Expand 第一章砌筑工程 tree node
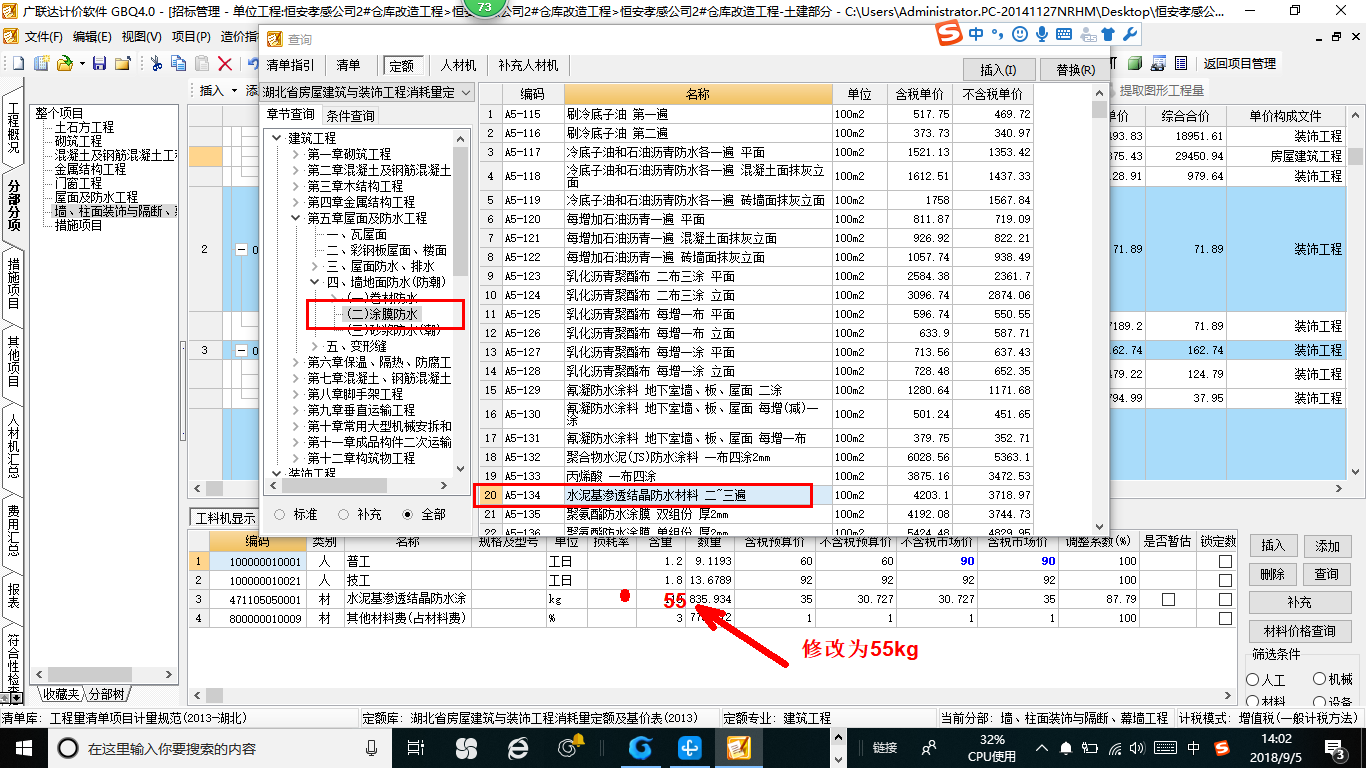1366x768 pixels. (296, 155)
